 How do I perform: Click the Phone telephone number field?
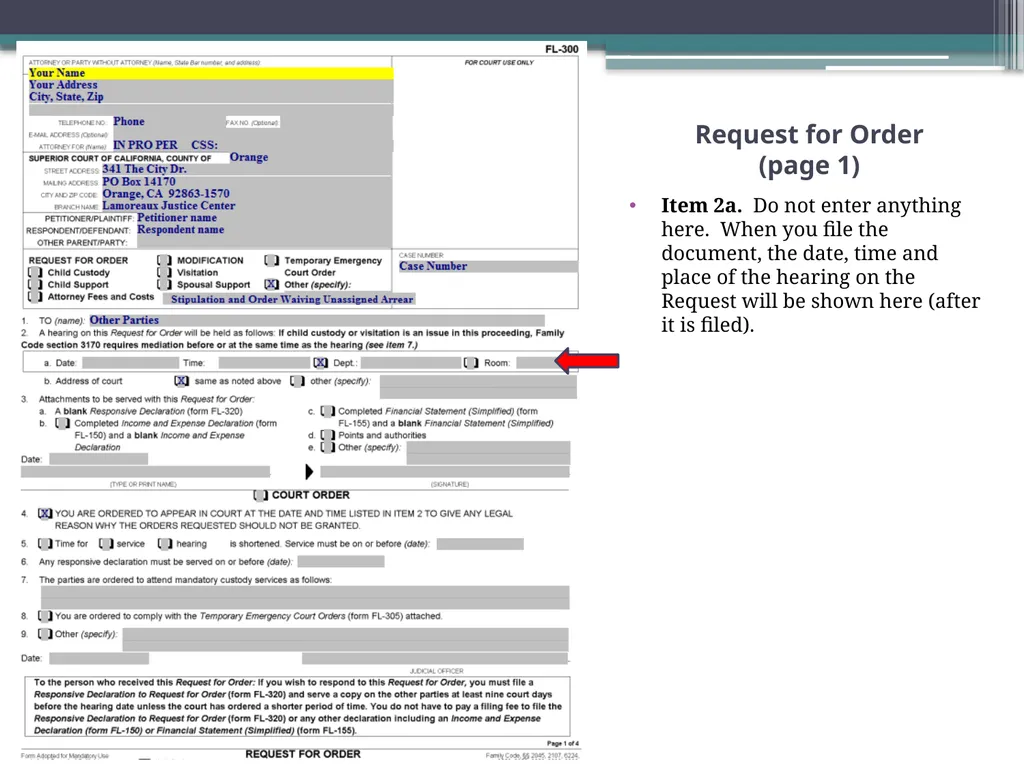tap(168, 121)
